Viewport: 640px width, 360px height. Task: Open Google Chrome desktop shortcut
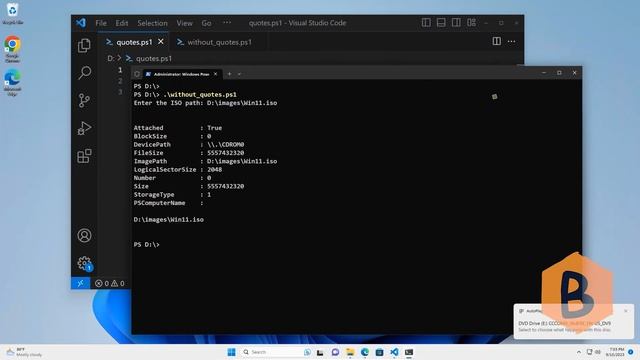tap(13, 49)
